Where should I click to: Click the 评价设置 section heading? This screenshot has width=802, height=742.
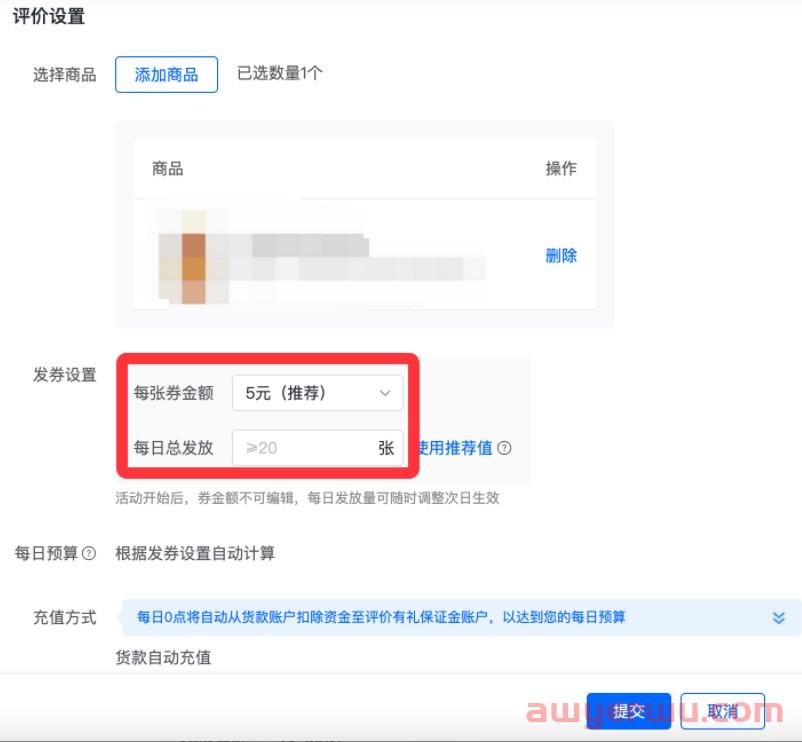48,17
